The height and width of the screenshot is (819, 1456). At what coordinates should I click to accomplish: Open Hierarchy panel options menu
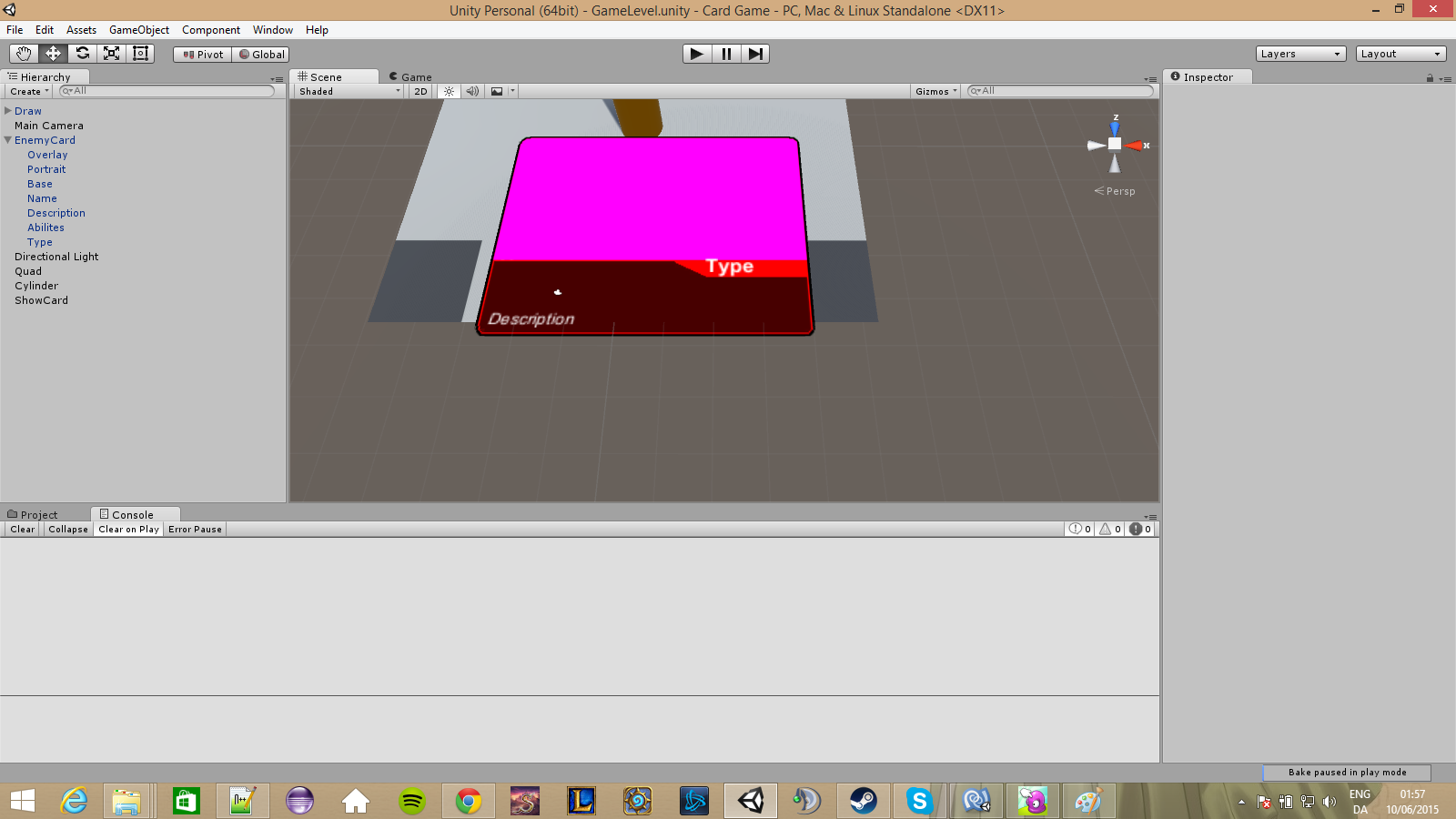coord(277,79)
